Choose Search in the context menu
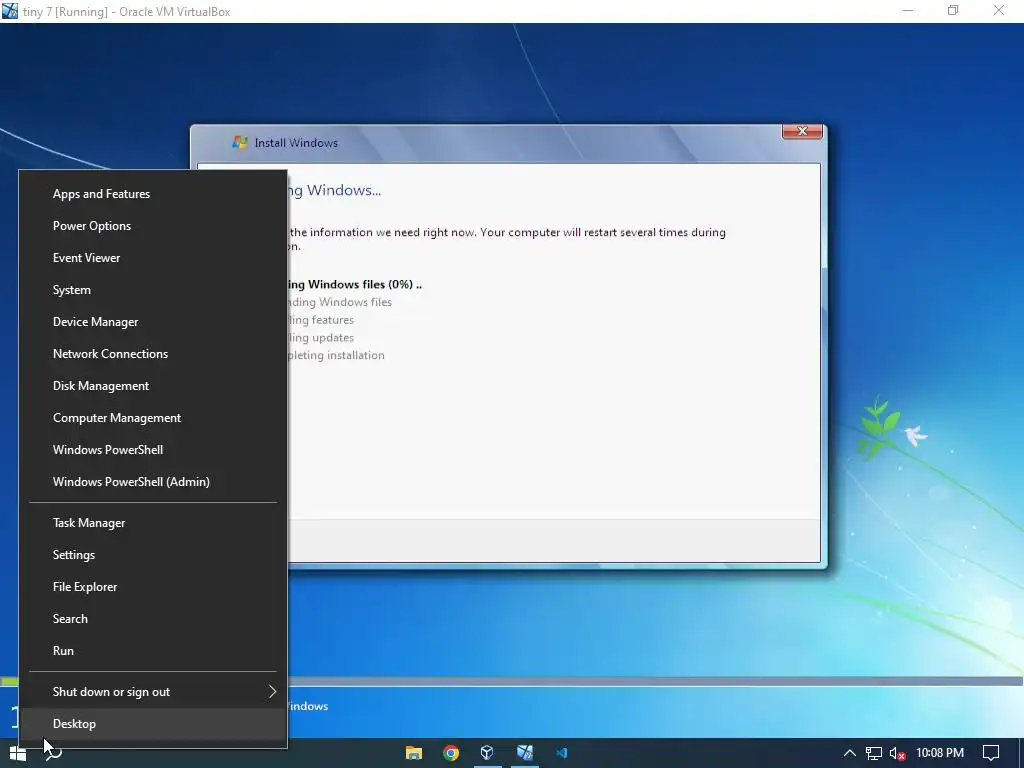This screenshot has width=1024, height=768. click(153, 619)
